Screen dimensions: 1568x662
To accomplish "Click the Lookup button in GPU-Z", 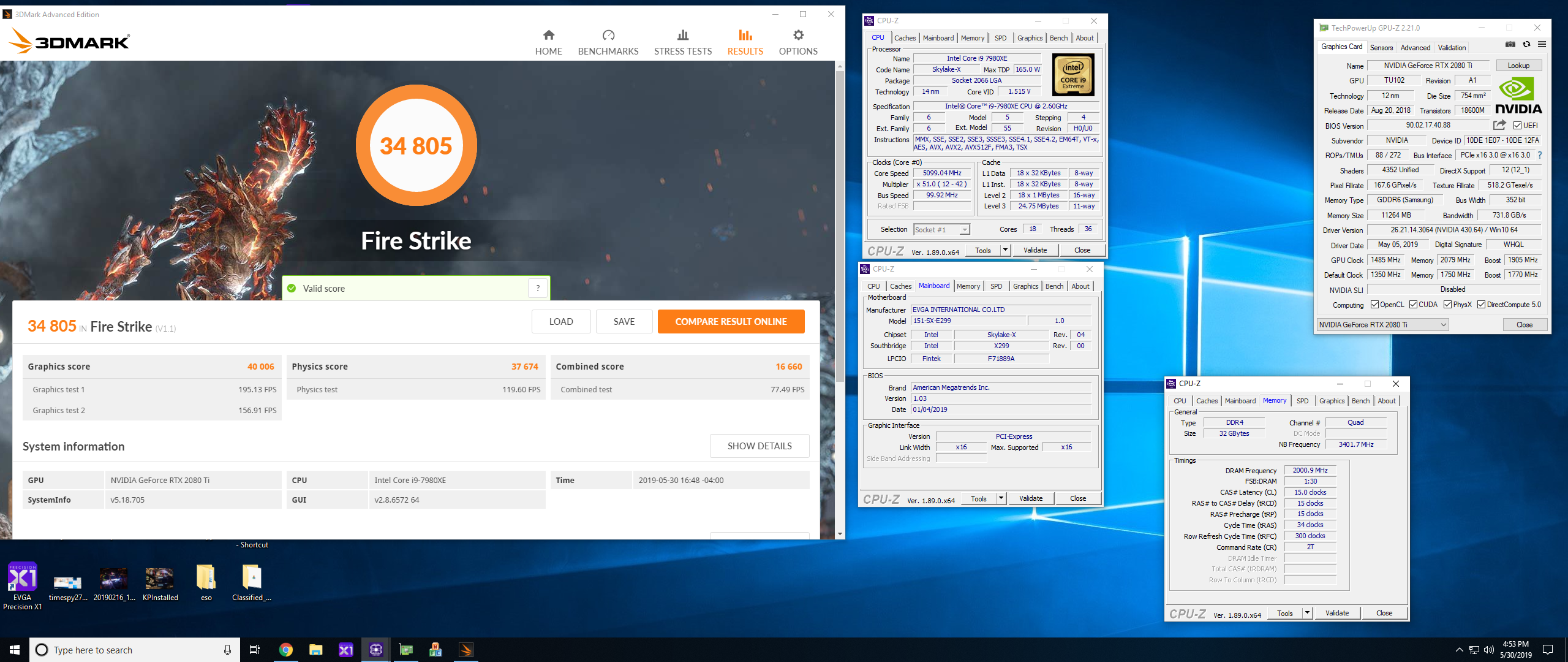I will [1518, 66].
